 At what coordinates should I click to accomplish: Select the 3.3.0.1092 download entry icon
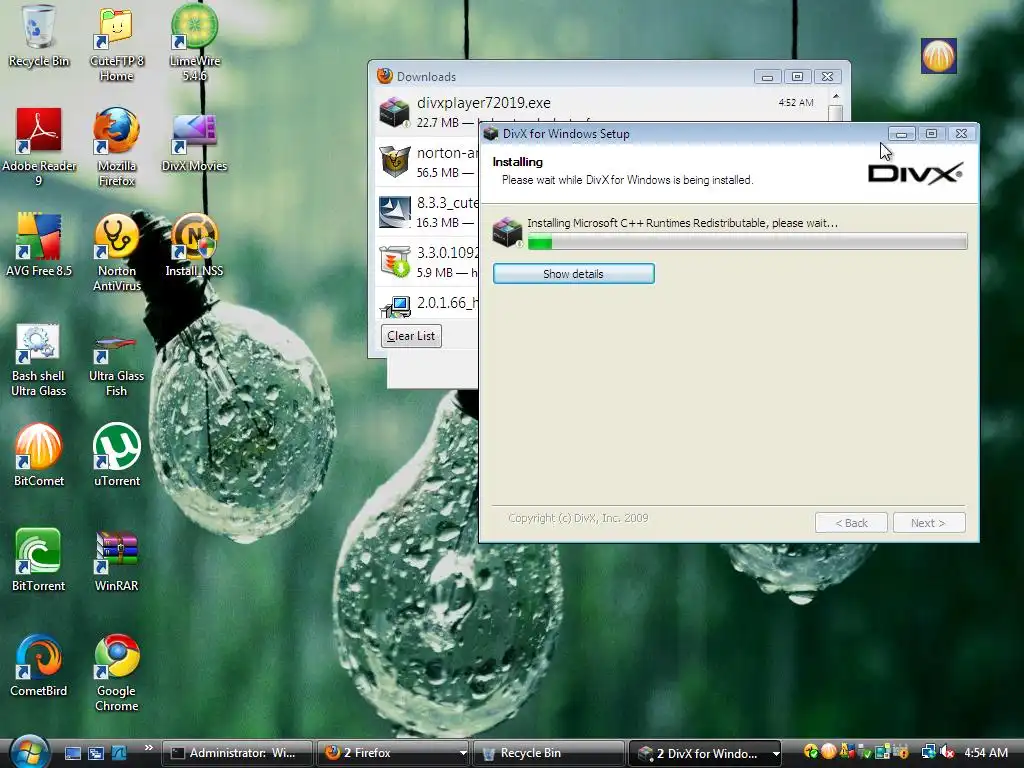click(x=394, y=261)
